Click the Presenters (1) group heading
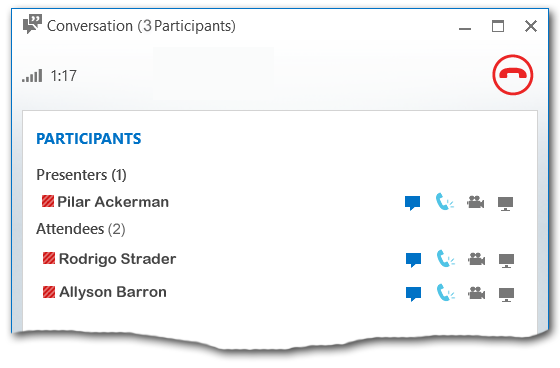The height and width of the screenshot is (368, 560). click(81, 175)
